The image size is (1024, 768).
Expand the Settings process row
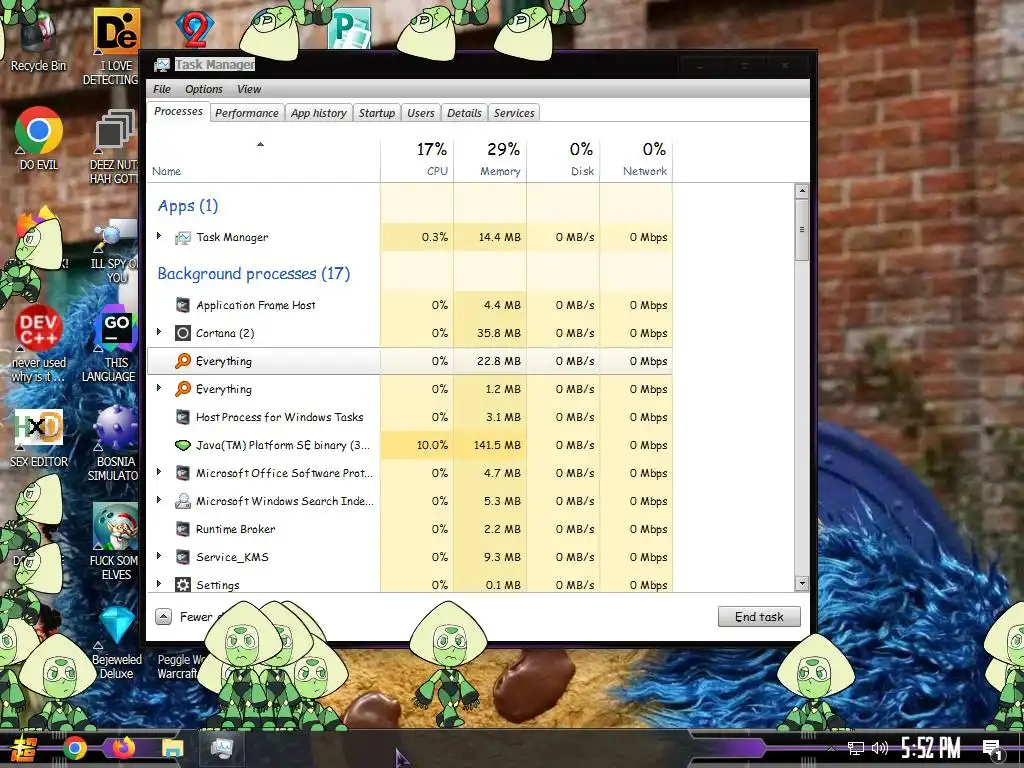click(x=159, y=584)
